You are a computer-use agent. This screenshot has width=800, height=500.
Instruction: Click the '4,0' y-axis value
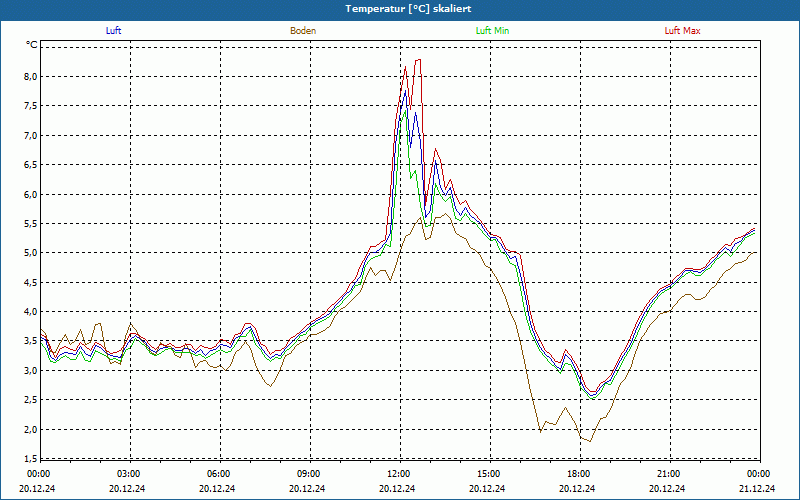tap(31, 312)
